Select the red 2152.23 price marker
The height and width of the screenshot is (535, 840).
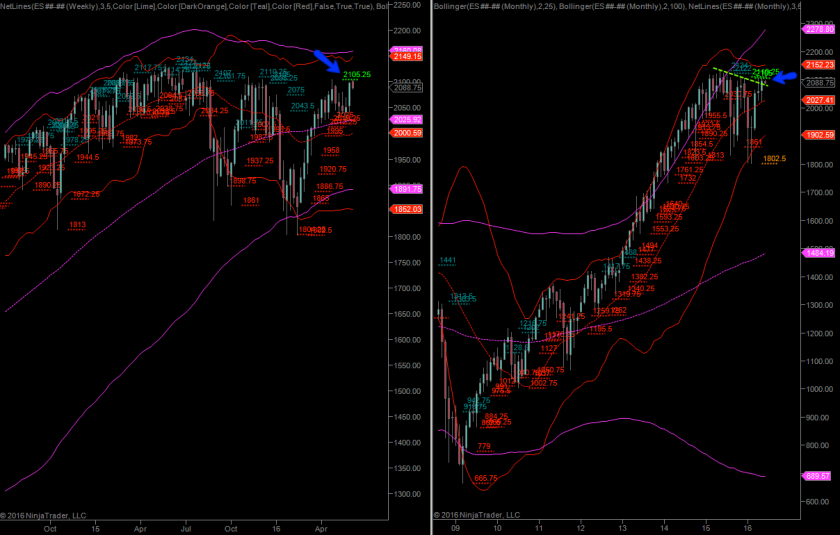coord(818,65)
